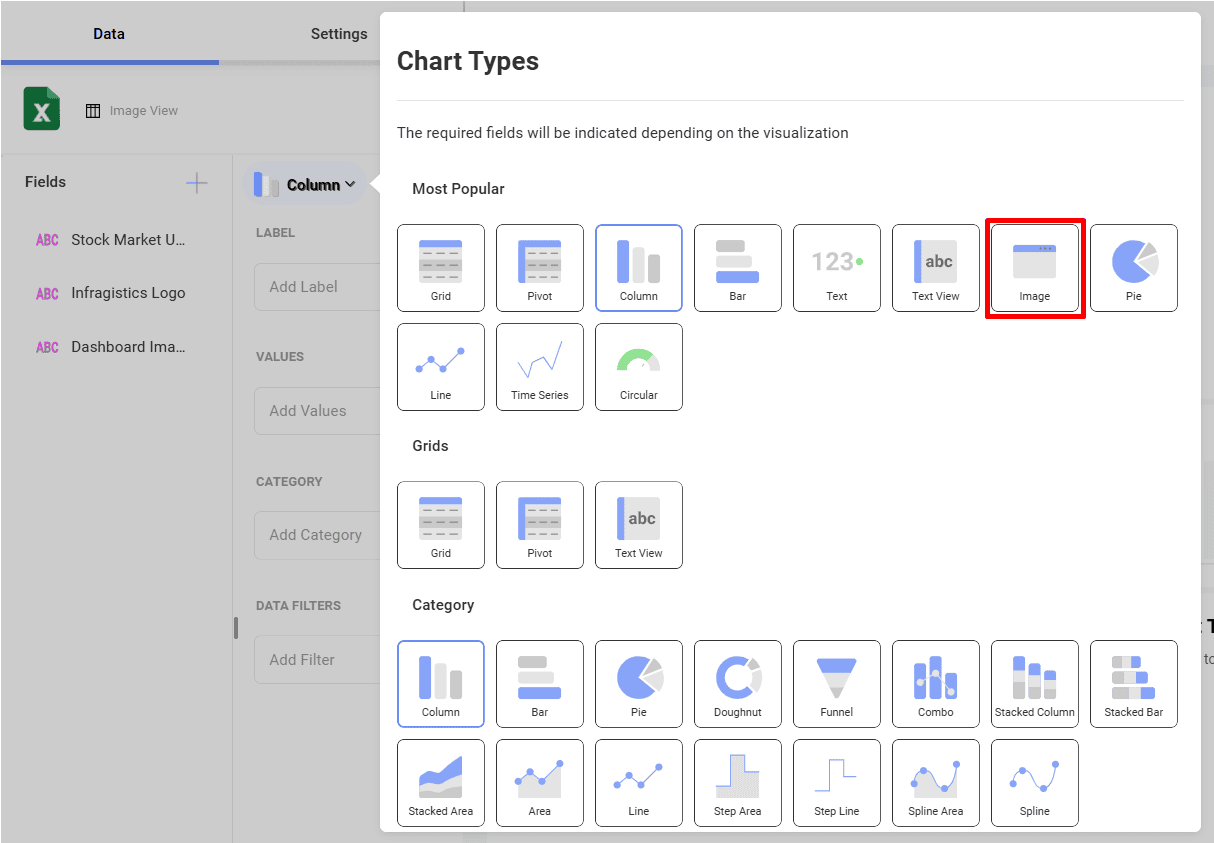Select the Image visualization type
1214x843 pixels.
[1035, 268]
